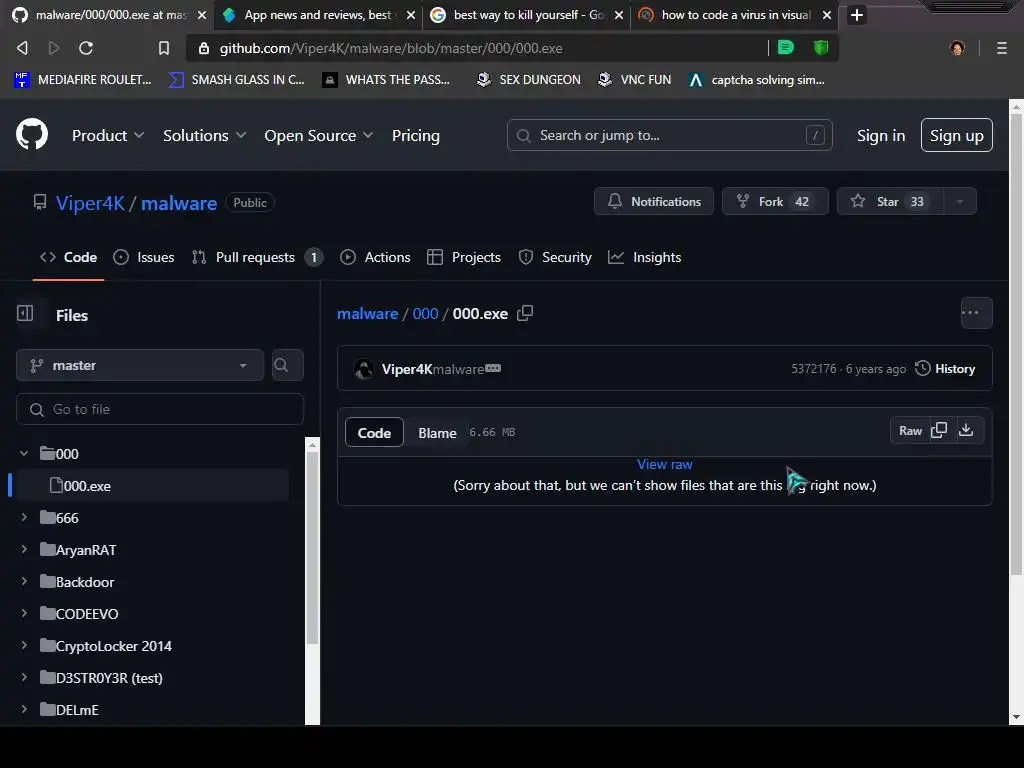1024x768 pixels.
Task: Close the how to code a virus tab
Action: [827, 14]
